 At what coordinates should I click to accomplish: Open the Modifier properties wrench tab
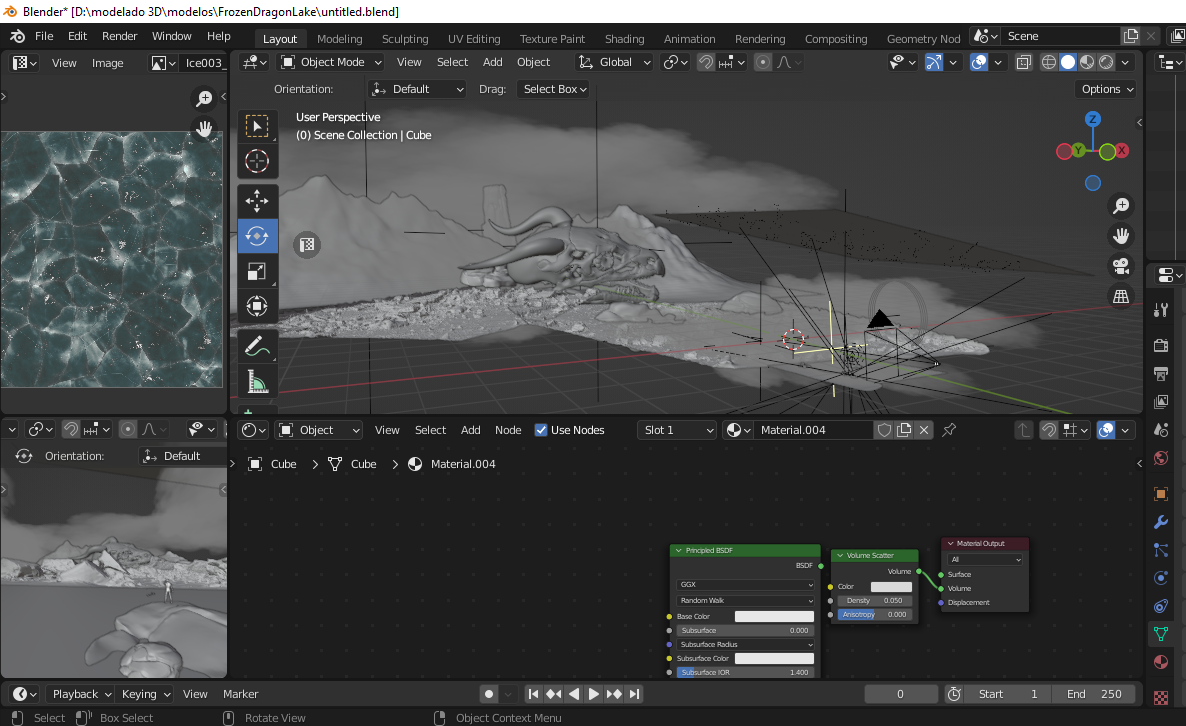tap(1161, 522)
